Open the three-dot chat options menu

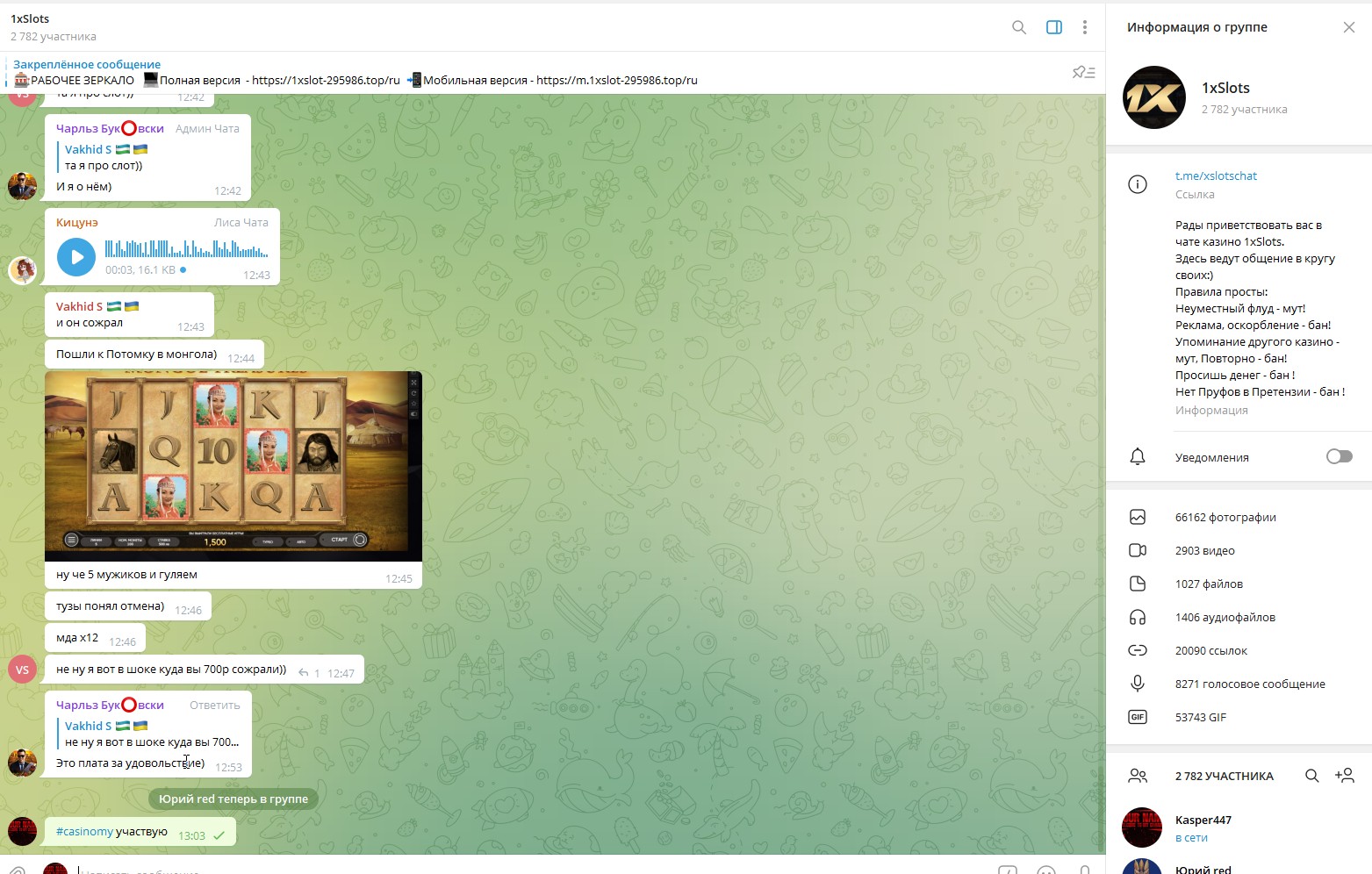tap(1085, 27)
